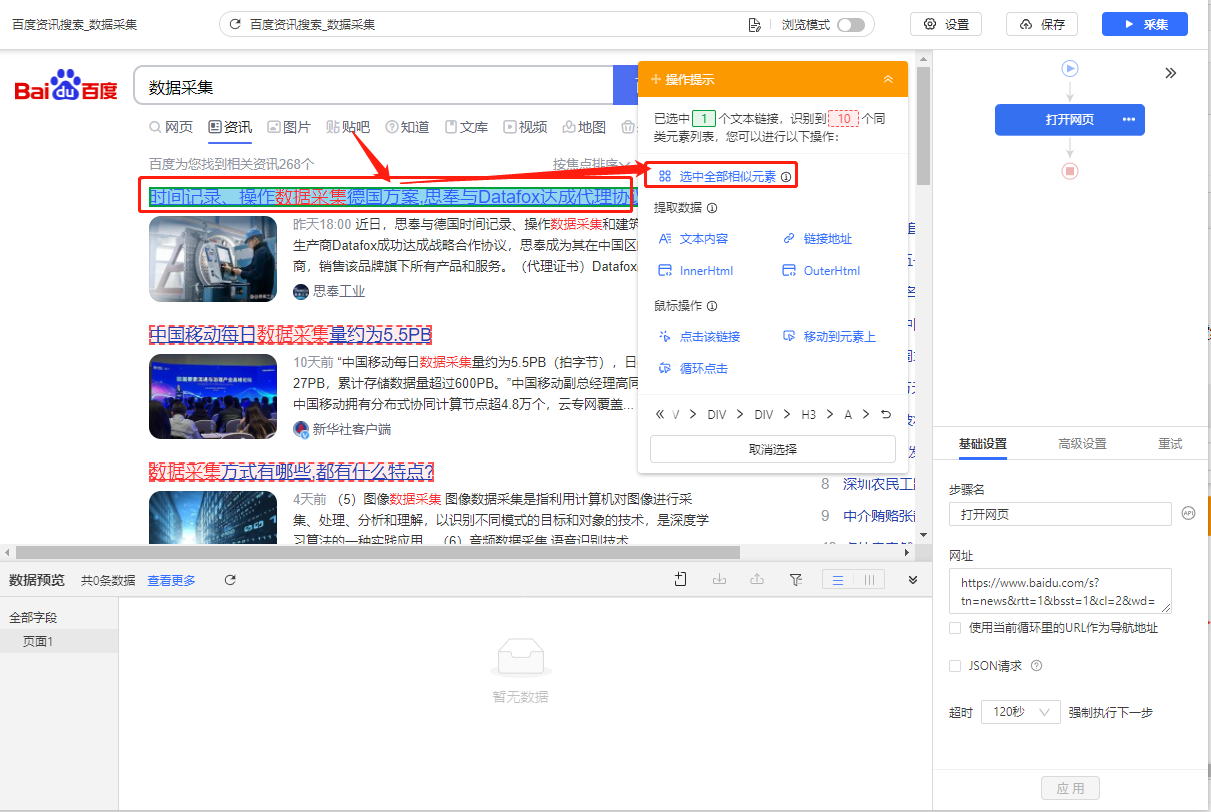Screen dimensions: 1211x812
Task: Collapse the data preview panel double-chevron
Action: click(913, 580)
